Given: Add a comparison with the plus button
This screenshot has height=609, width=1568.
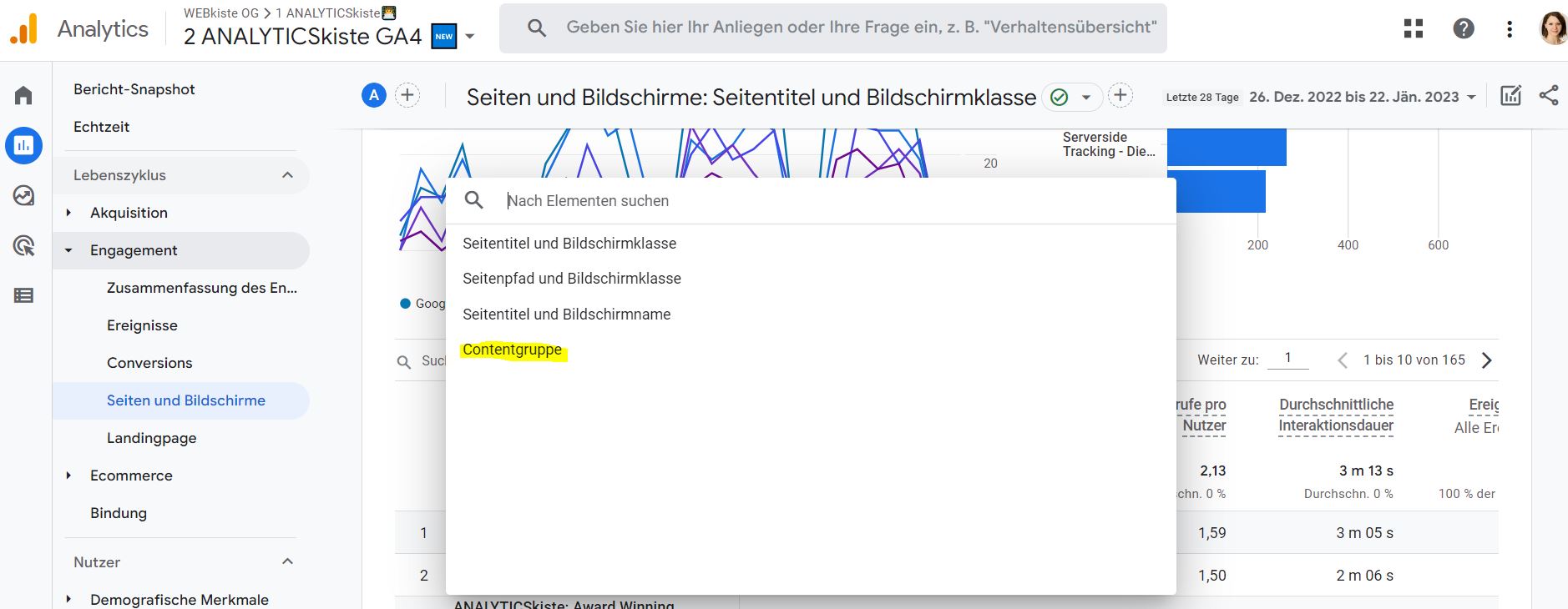Looking at the screenshot, I should click(x=407, y=95).
